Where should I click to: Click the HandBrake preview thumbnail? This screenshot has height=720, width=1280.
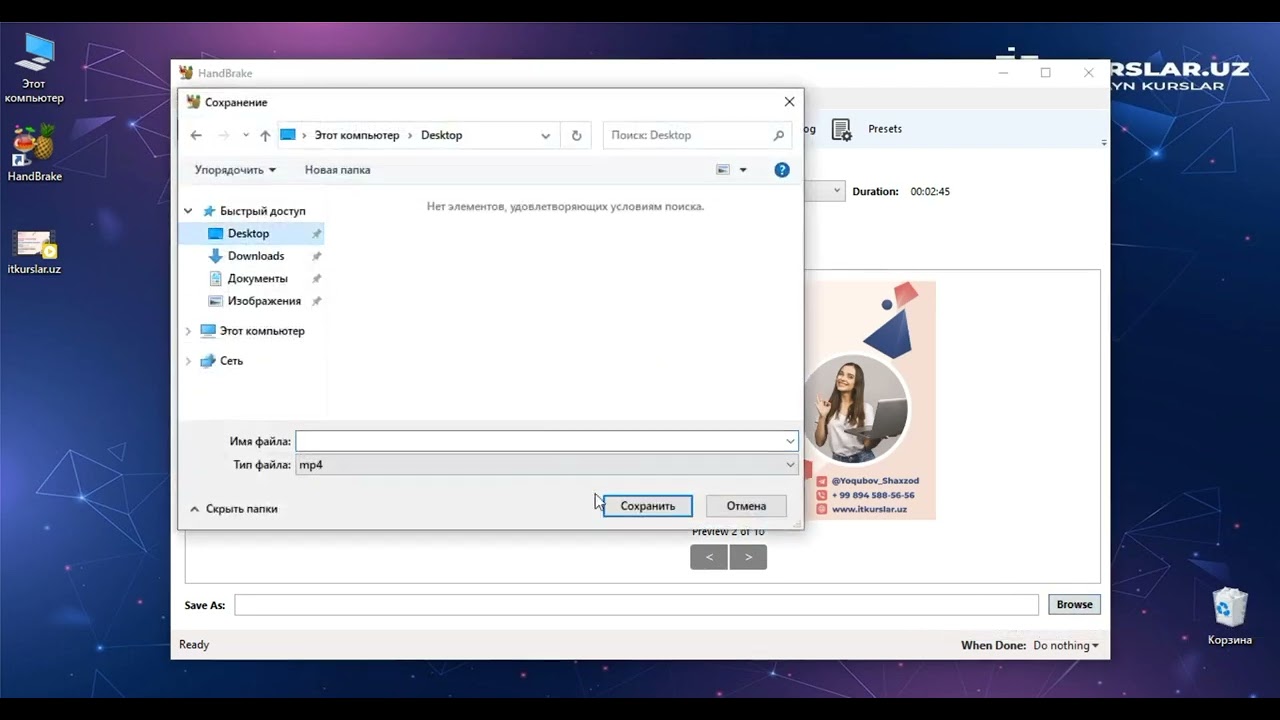coord(870,400)
